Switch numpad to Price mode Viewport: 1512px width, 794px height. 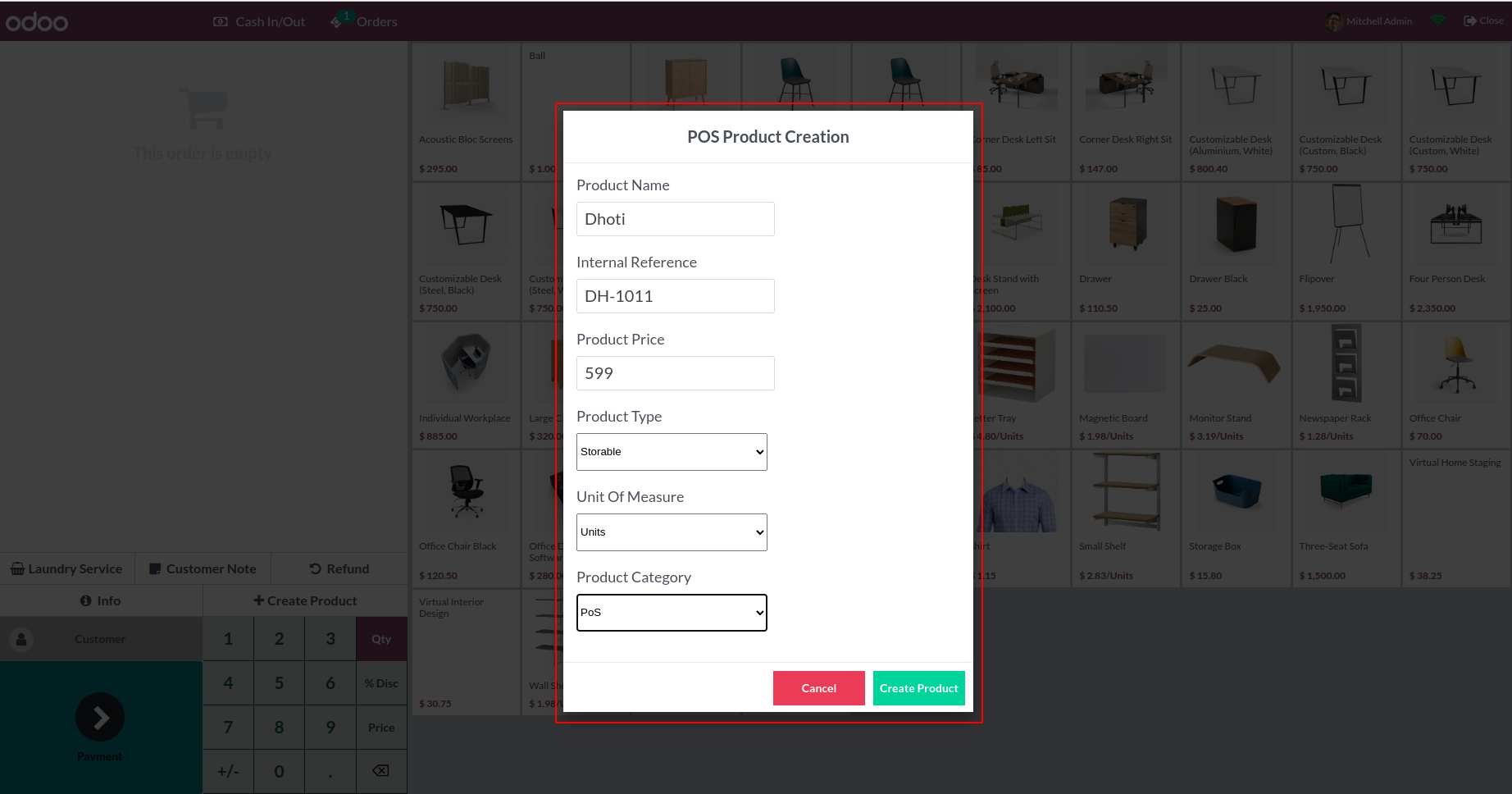coord(381,728)
